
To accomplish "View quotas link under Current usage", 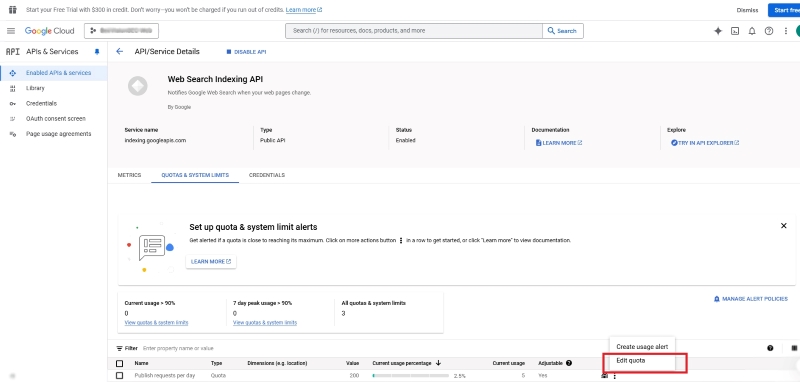I will click(156, 323).
